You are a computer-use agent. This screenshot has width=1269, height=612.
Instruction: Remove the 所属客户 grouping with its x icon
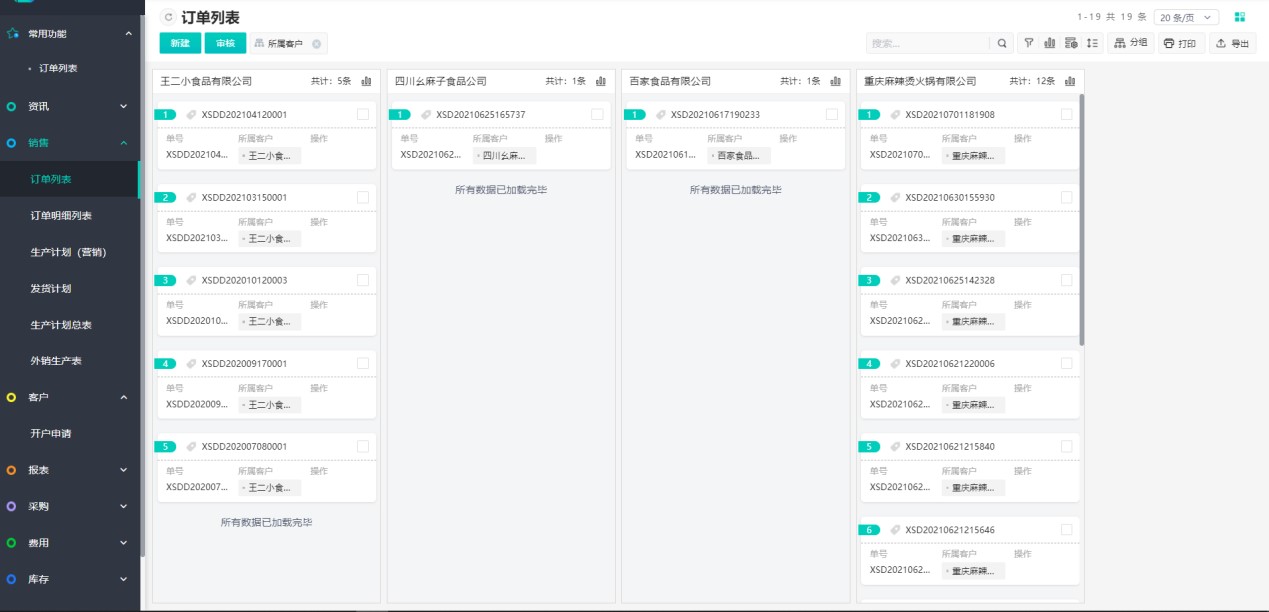point(316,44)
